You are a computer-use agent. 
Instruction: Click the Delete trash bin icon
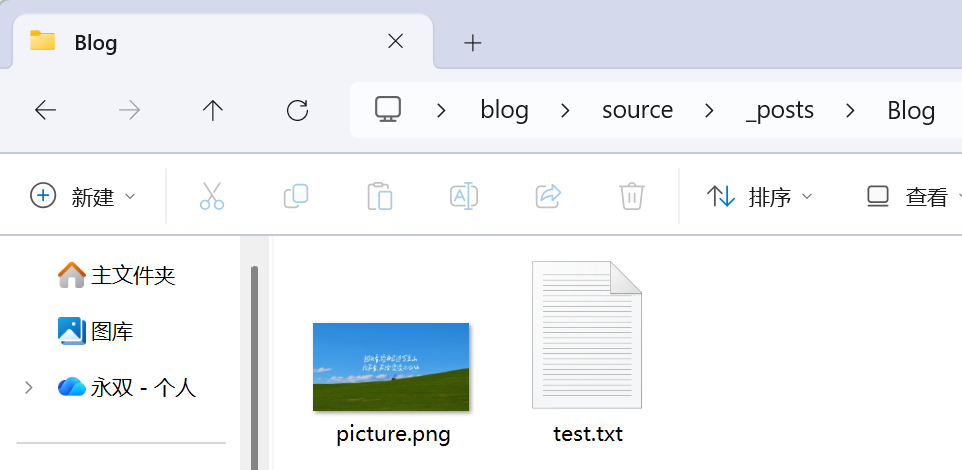pos(631,196)
